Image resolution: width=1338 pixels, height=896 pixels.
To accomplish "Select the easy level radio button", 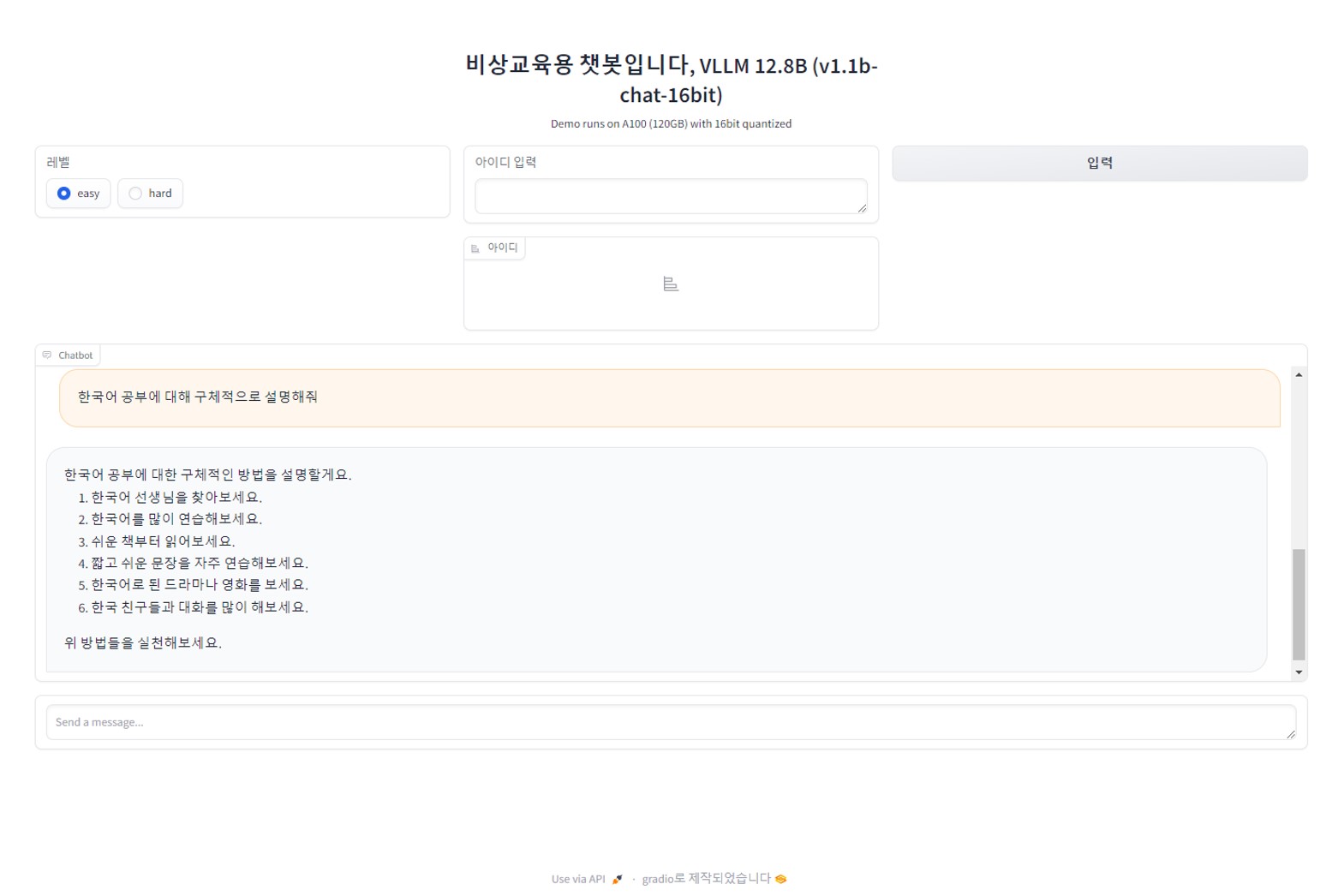I will (x=64, y=194).
